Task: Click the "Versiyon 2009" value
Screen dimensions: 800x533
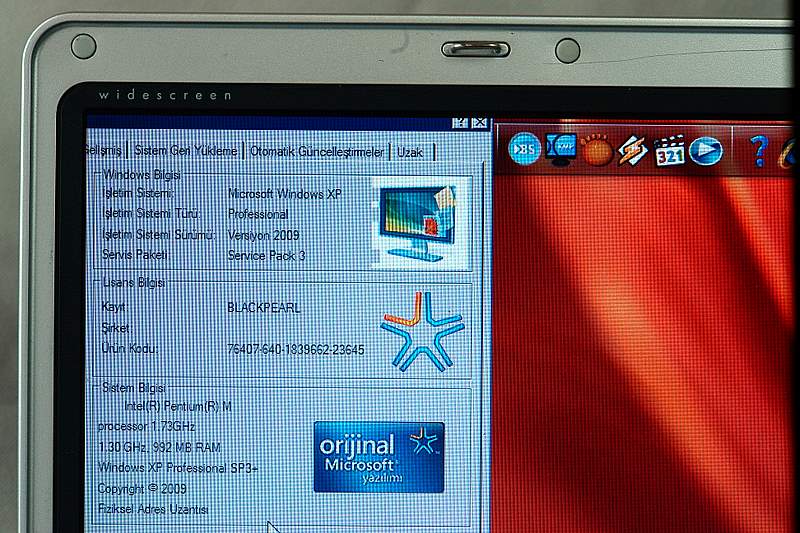Action: [x=264, y=235]
